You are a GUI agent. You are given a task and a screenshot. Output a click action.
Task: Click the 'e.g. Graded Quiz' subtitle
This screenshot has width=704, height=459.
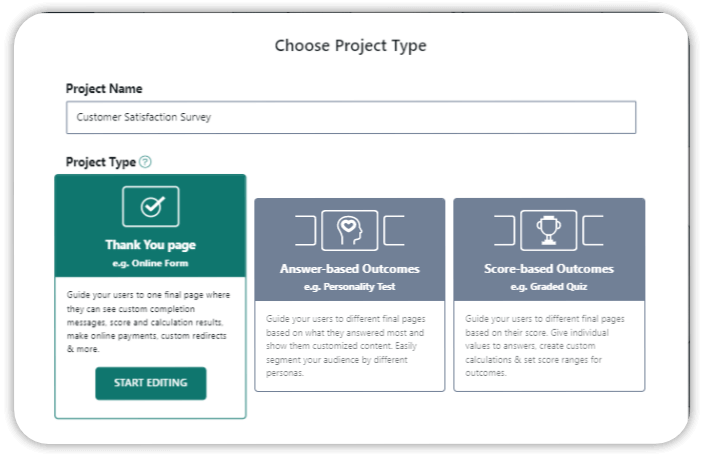click(x=549, y=287)
